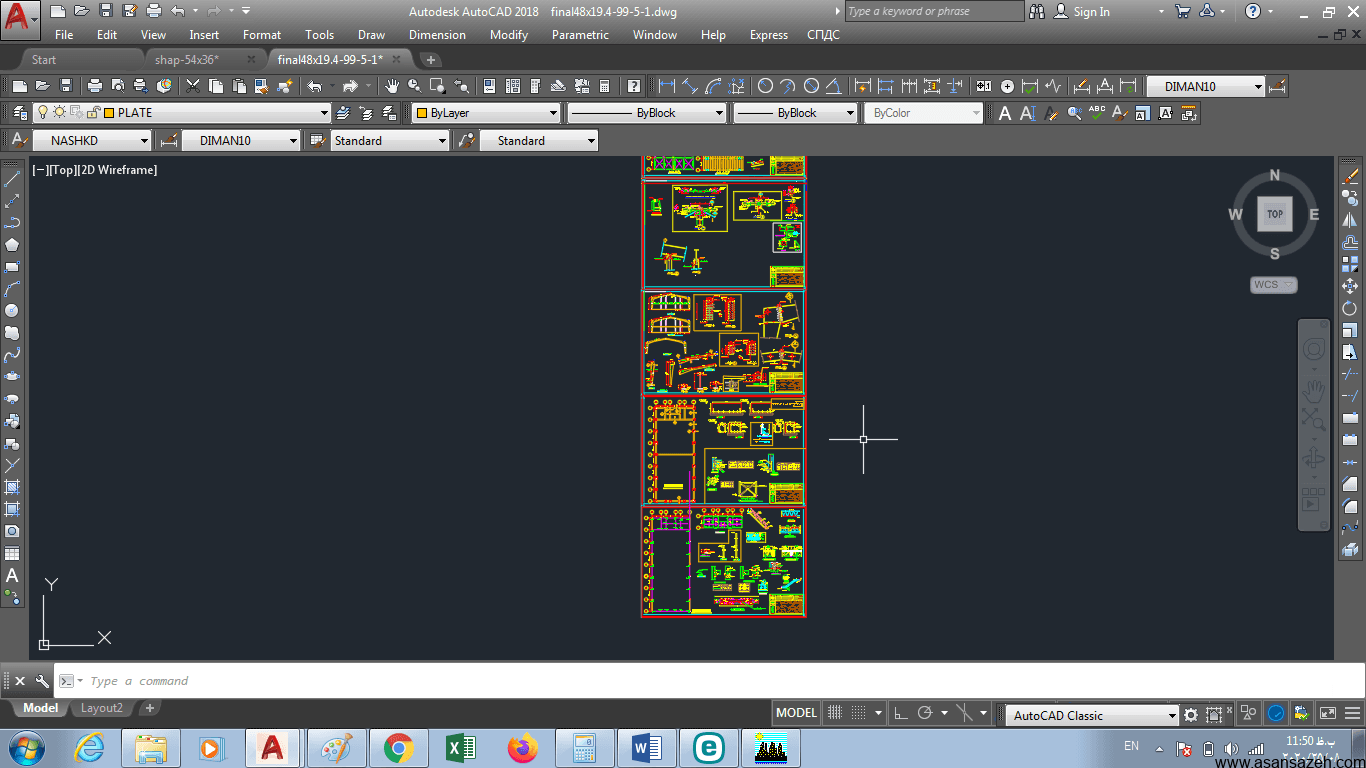Open the Modify menu
Image resolution: width=1366 pixels, height=768 pixels.
(x=509, y=35)
